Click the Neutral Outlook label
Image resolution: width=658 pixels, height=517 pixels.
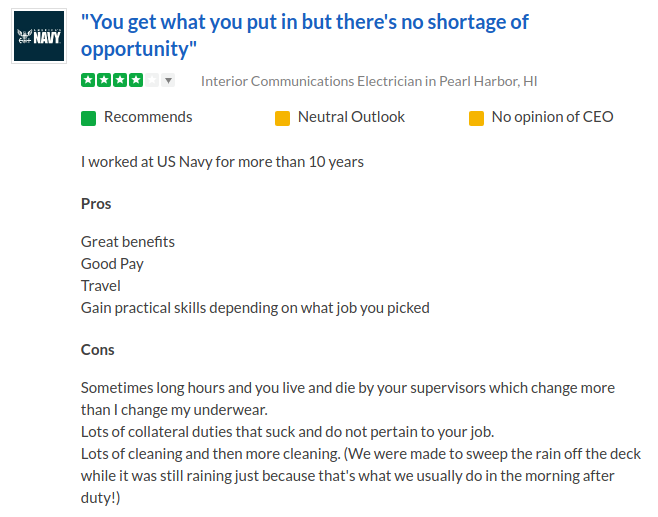coord(351,117)
